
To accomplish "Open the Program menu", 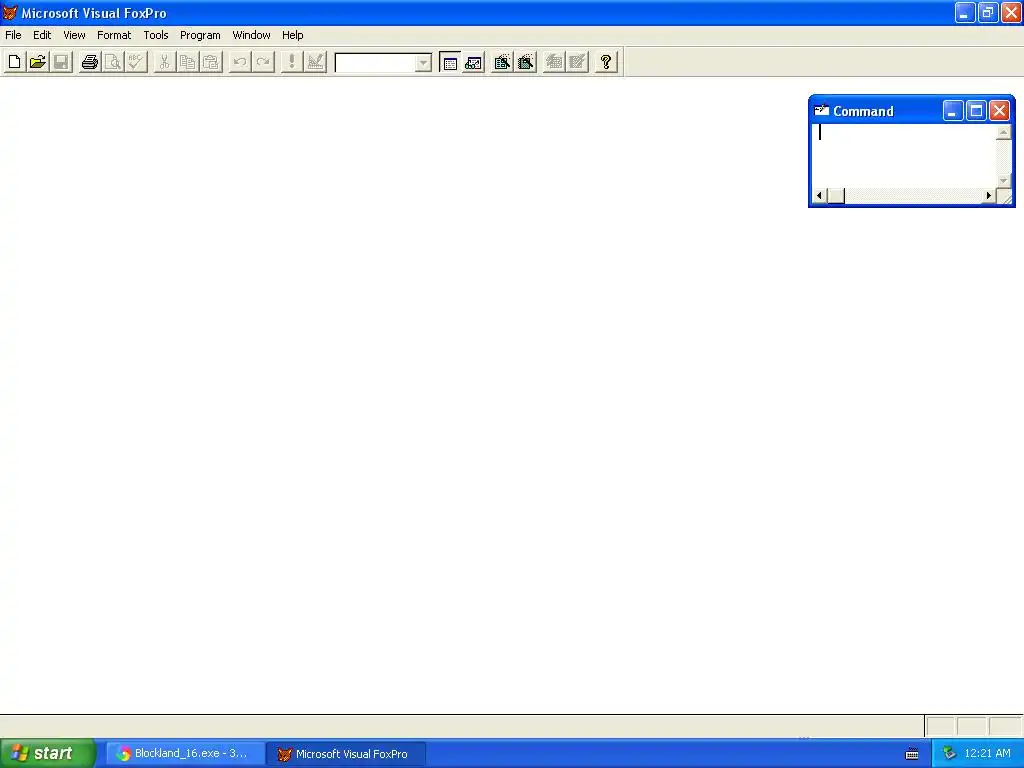I will pos(200,35).
